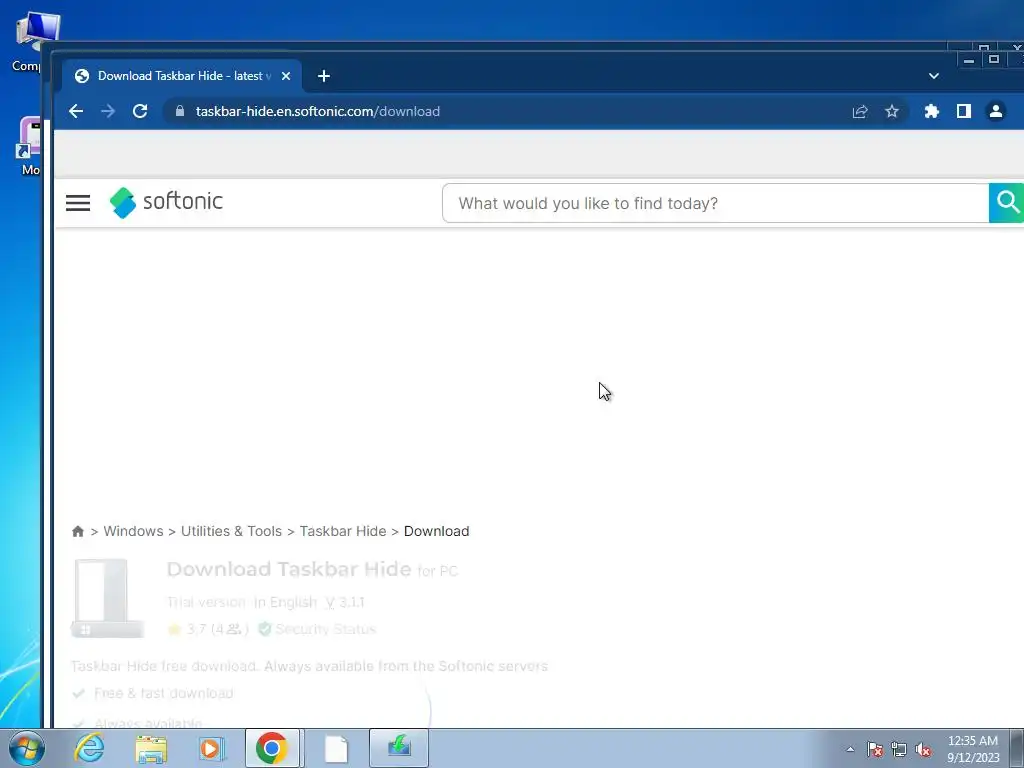1024x768 pixels.
Task: Click the green search magnifier button
Action: (x=1007, y=203)
